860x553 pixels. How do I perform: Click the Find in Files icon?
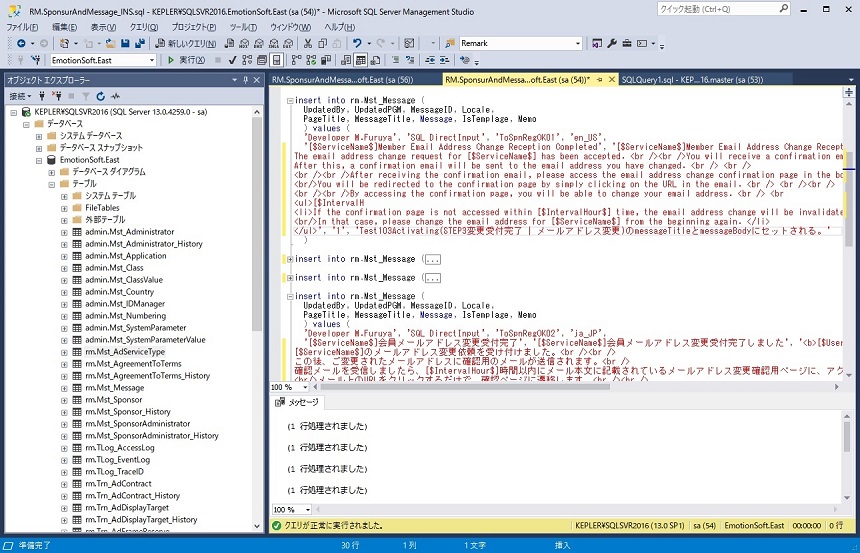click(x=450, y=43)
